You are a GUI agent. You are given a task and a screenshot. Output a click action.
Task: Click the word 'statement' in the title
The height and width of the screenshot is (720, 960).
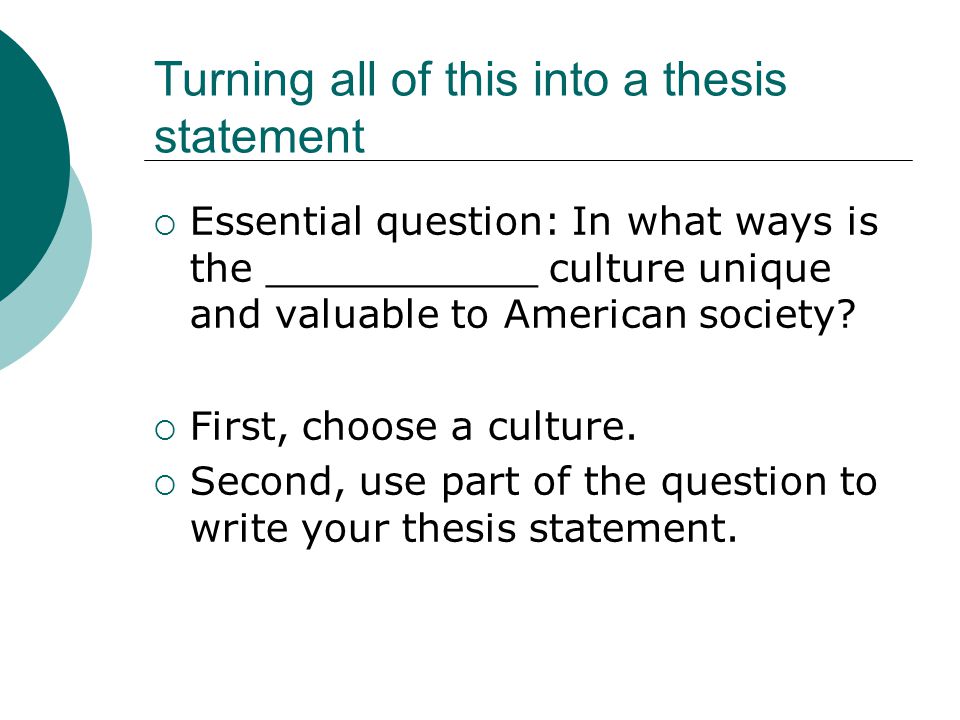tap(260, 136)
